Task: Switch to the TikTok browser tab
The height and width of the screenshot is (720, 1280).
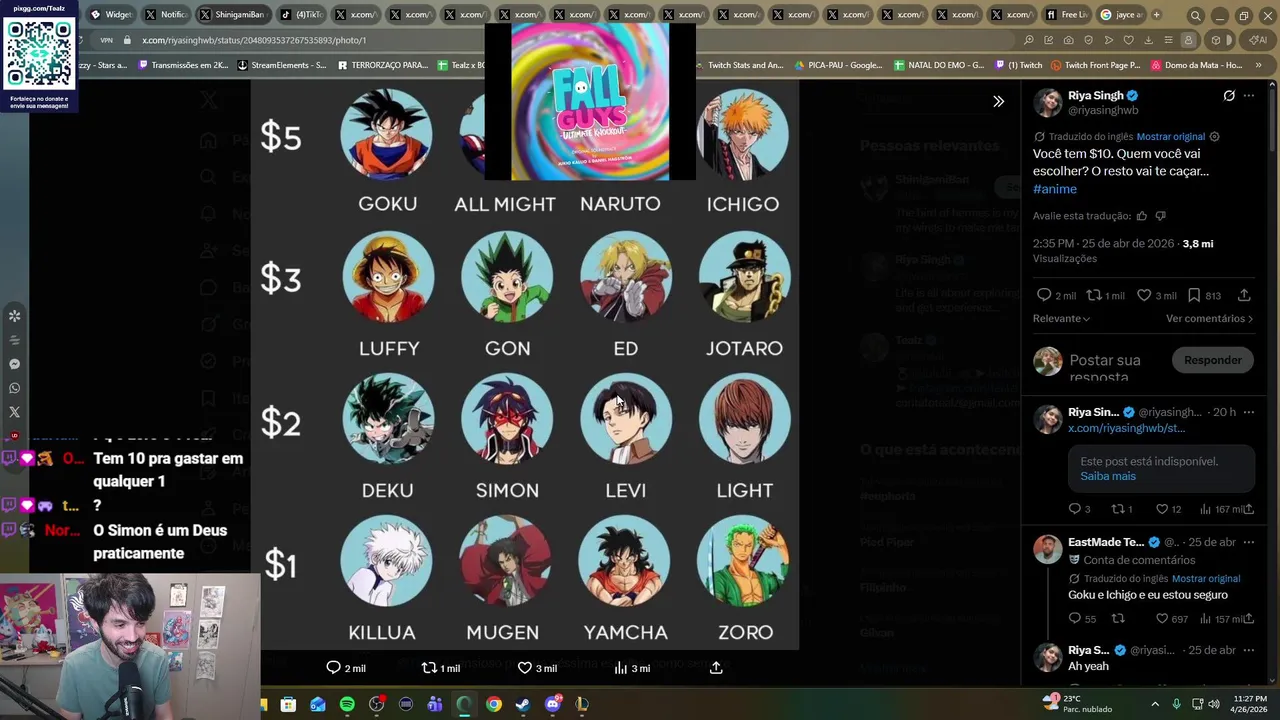Action: point(301,15)
